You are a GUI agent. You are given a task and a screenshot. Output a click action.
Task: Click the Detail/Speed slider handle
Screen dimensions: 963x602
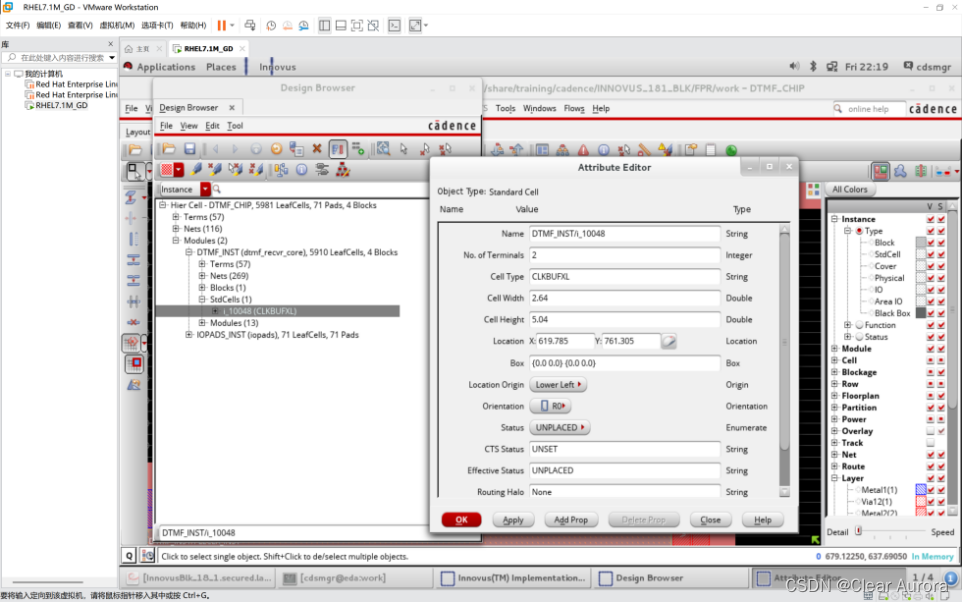858,531
